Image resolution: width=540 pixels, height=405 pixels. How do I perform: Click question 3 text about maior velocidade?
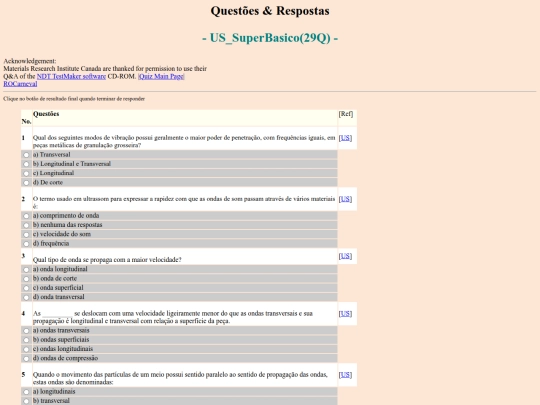point(107,260)
